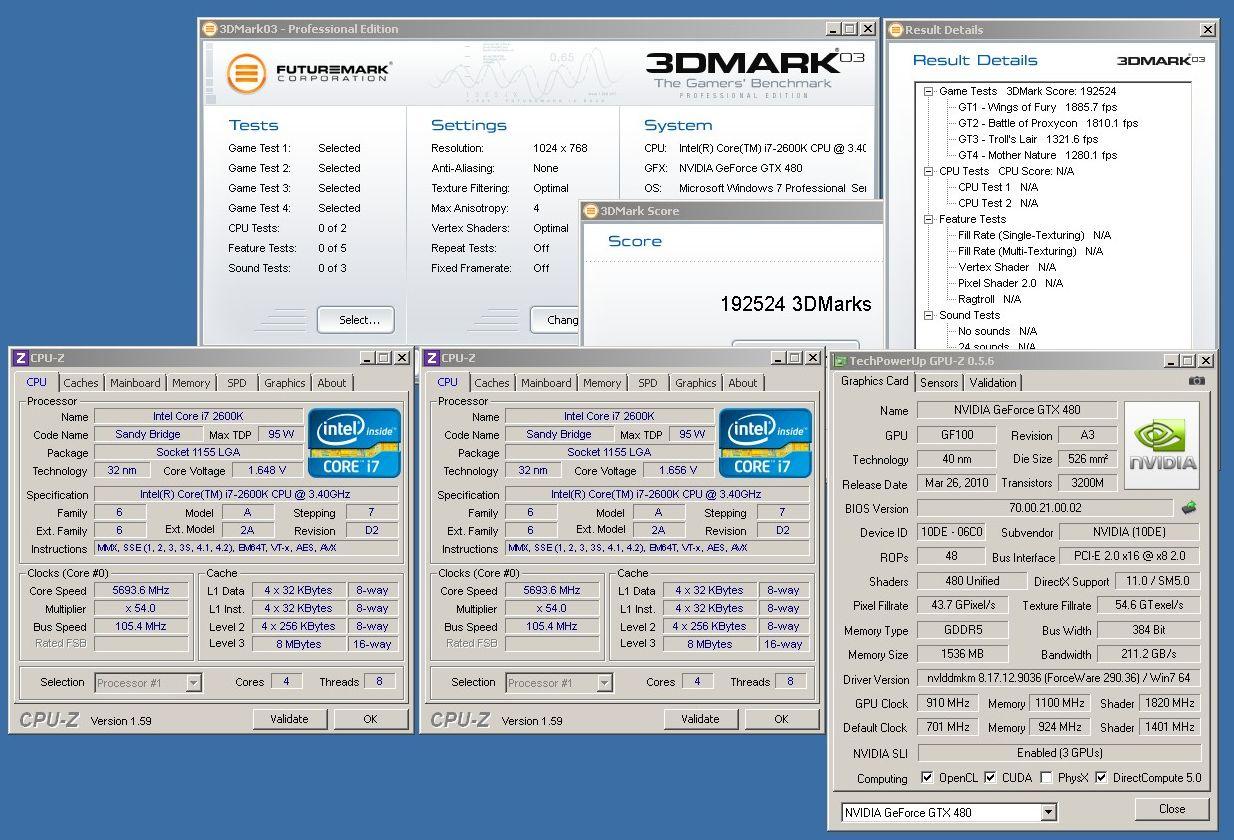1234x840 pixels.
Task: Open the NVIDIA GeForce GTX 480 GPU dropdown
Action: [1048, 813]
